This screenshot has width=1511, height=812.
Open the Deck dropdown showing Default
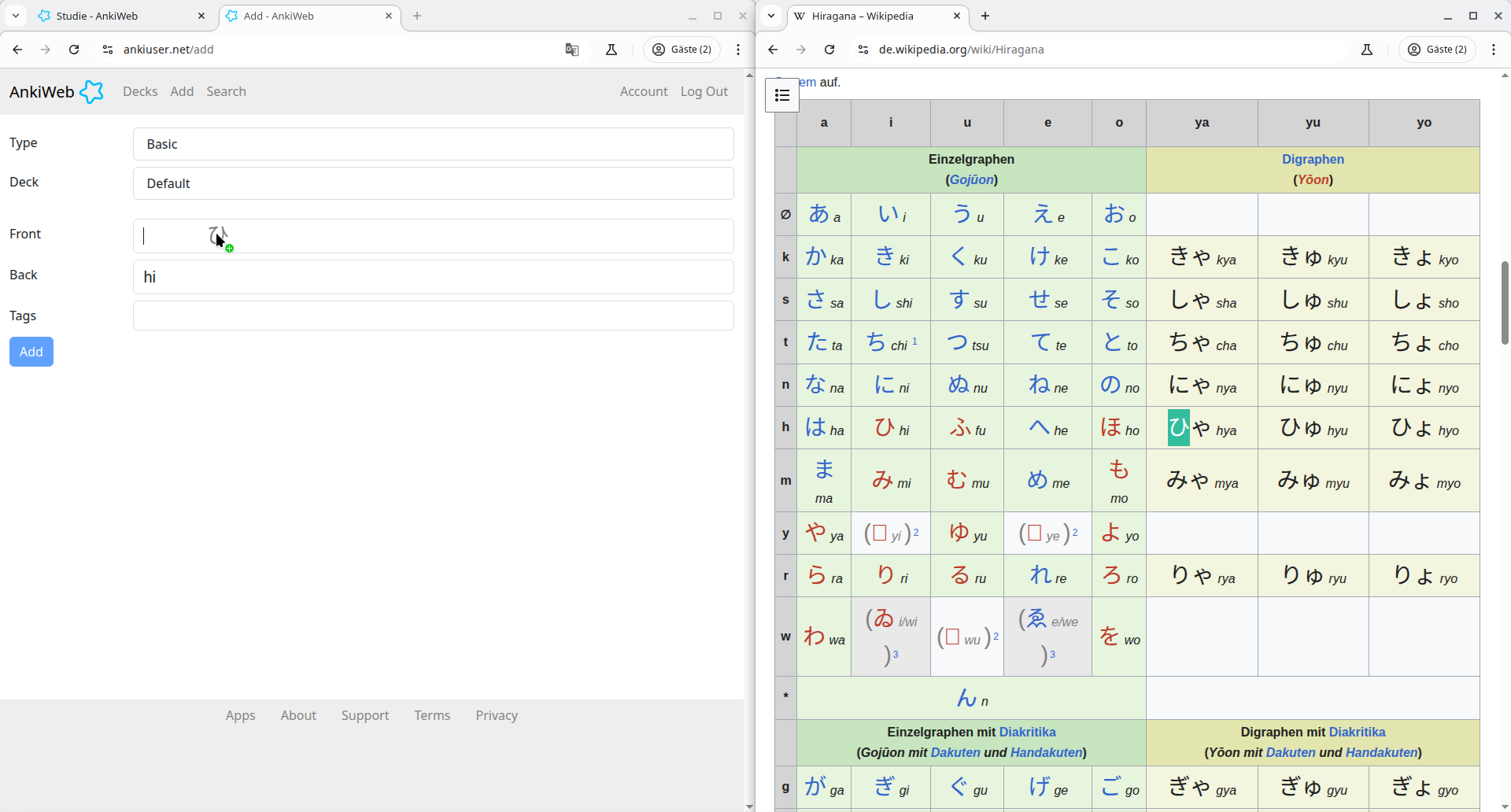pos(434,183)
